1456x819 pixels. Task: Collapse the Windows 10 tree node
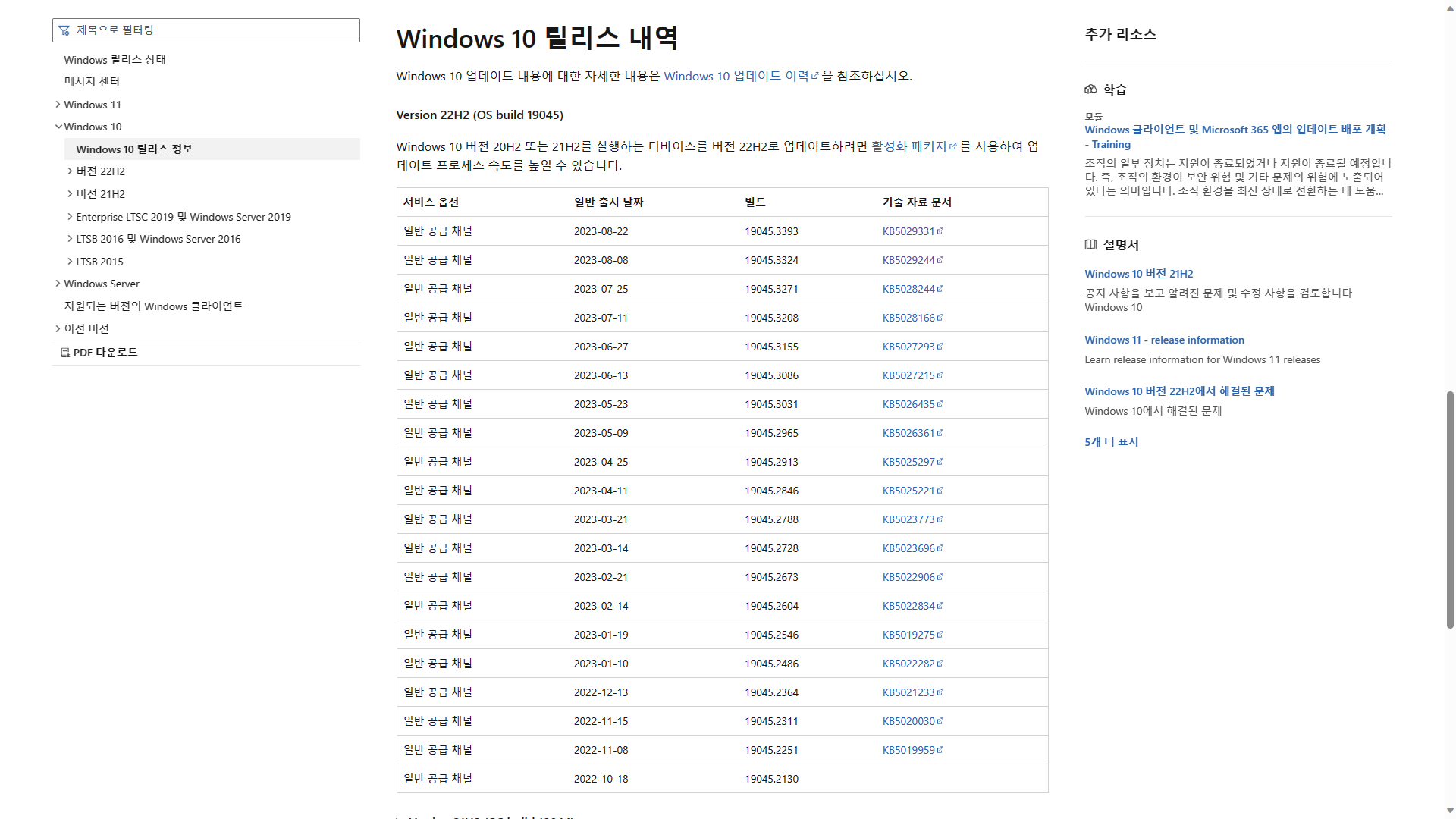point(58,127)
